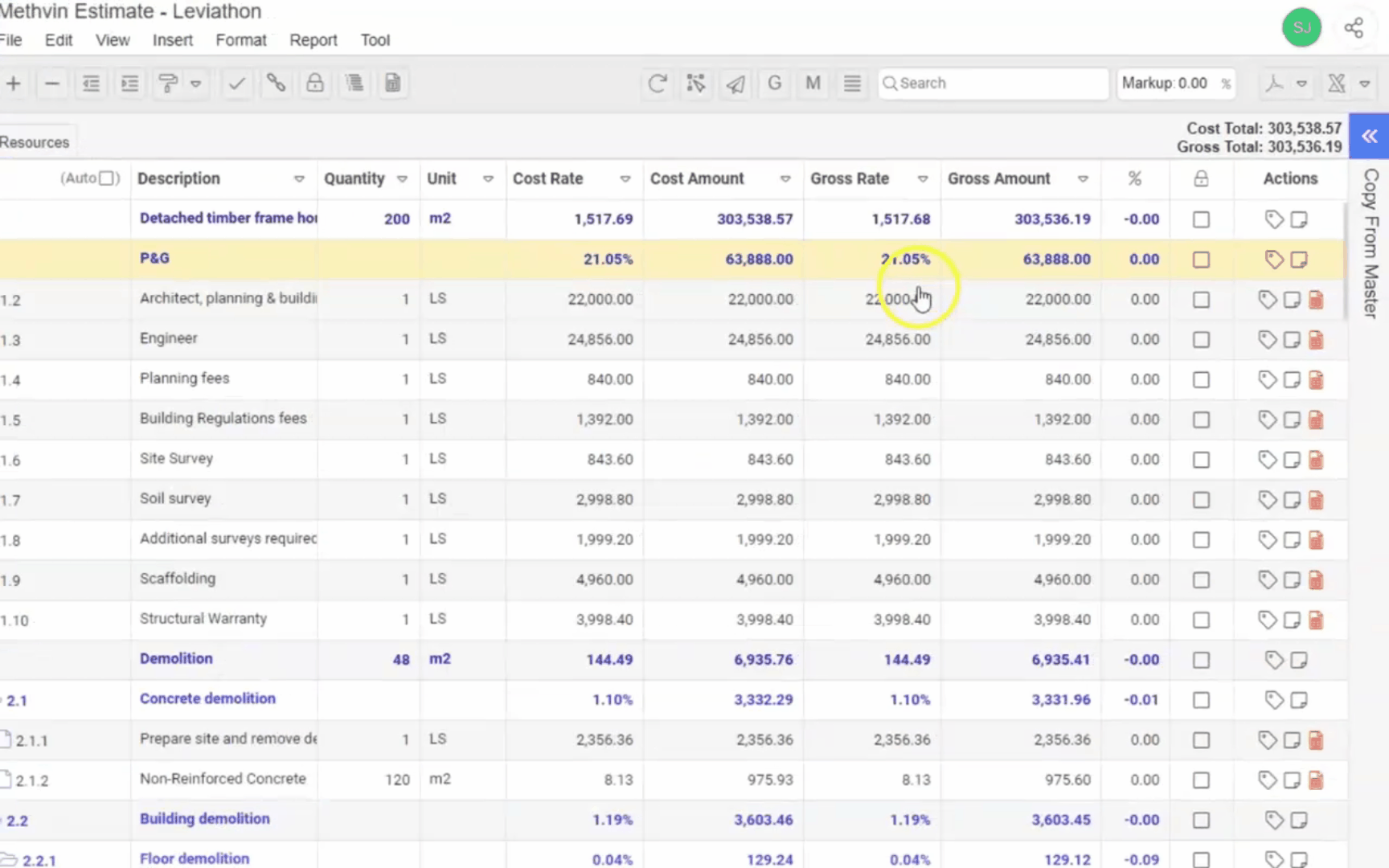Open the Insert menu
Image resolution: width=1389 pixels, height=868 pixels.
(x=172, y=40)
